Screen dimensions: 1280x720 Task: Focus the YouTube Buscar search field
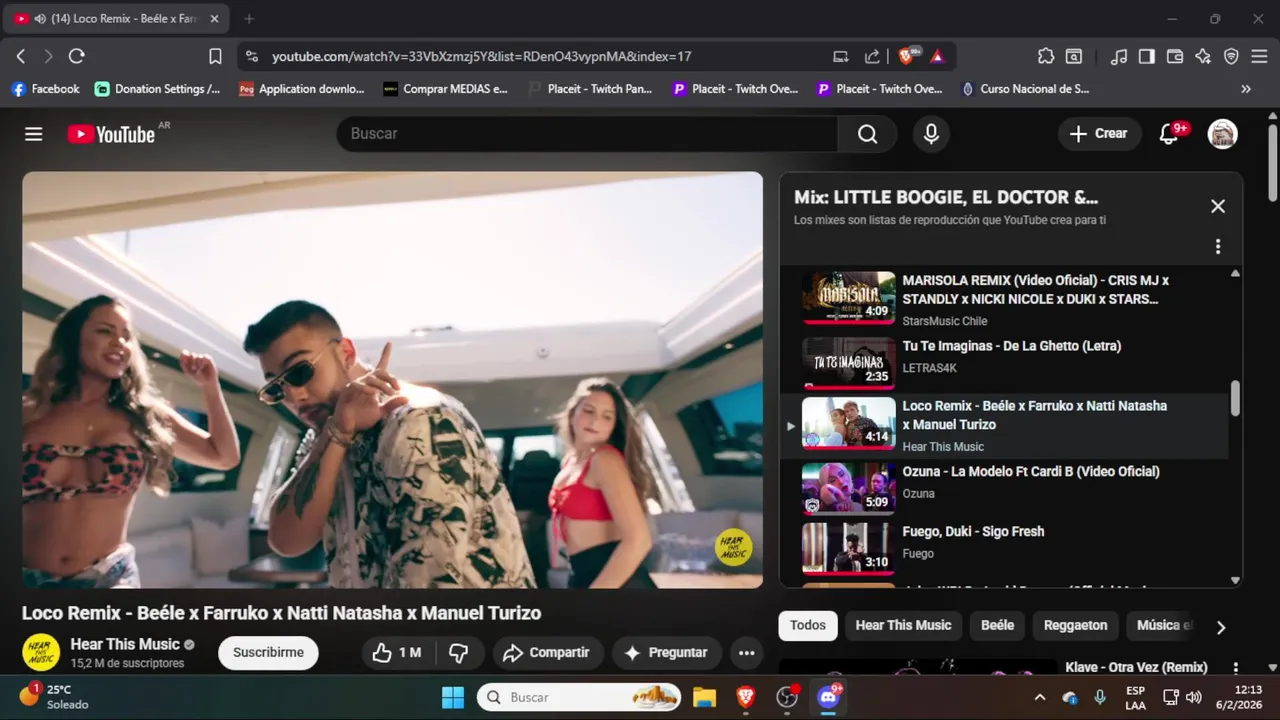tap(587, 134)
